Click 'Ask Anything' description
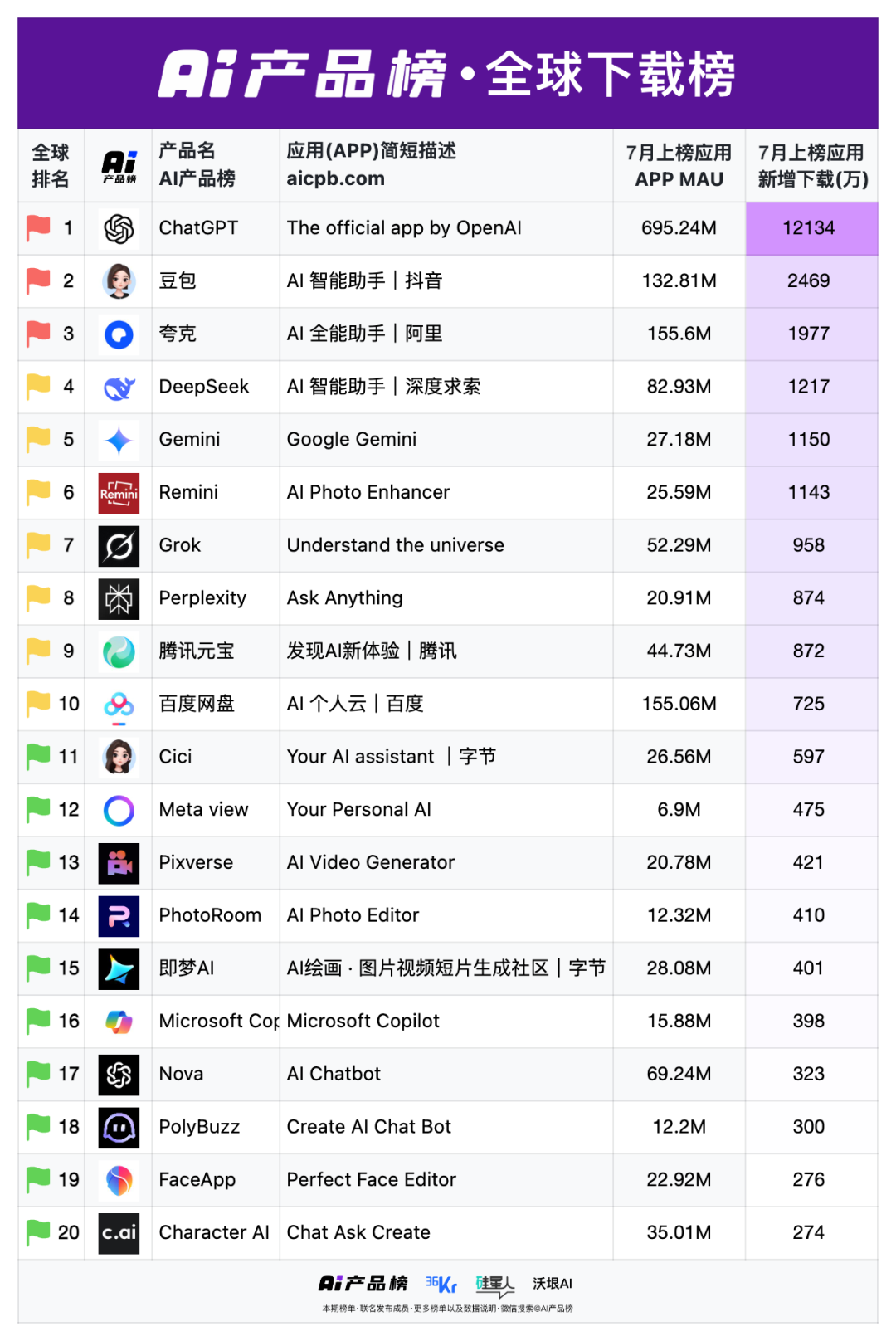The height and width of the screenshot is (1341, 896). [x=345, y=598]
